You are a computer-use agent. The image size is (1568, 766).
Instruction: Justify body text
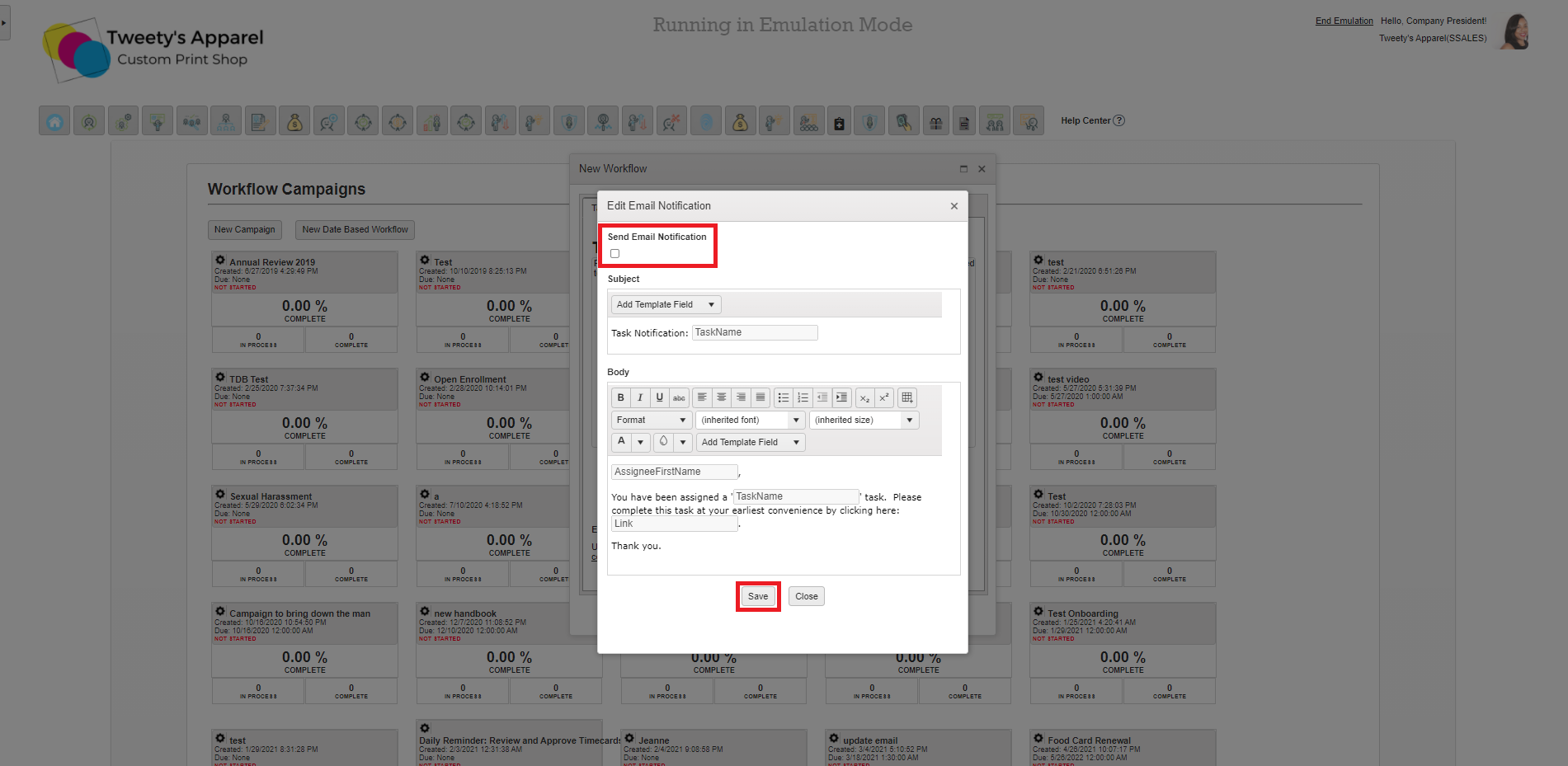760,397
